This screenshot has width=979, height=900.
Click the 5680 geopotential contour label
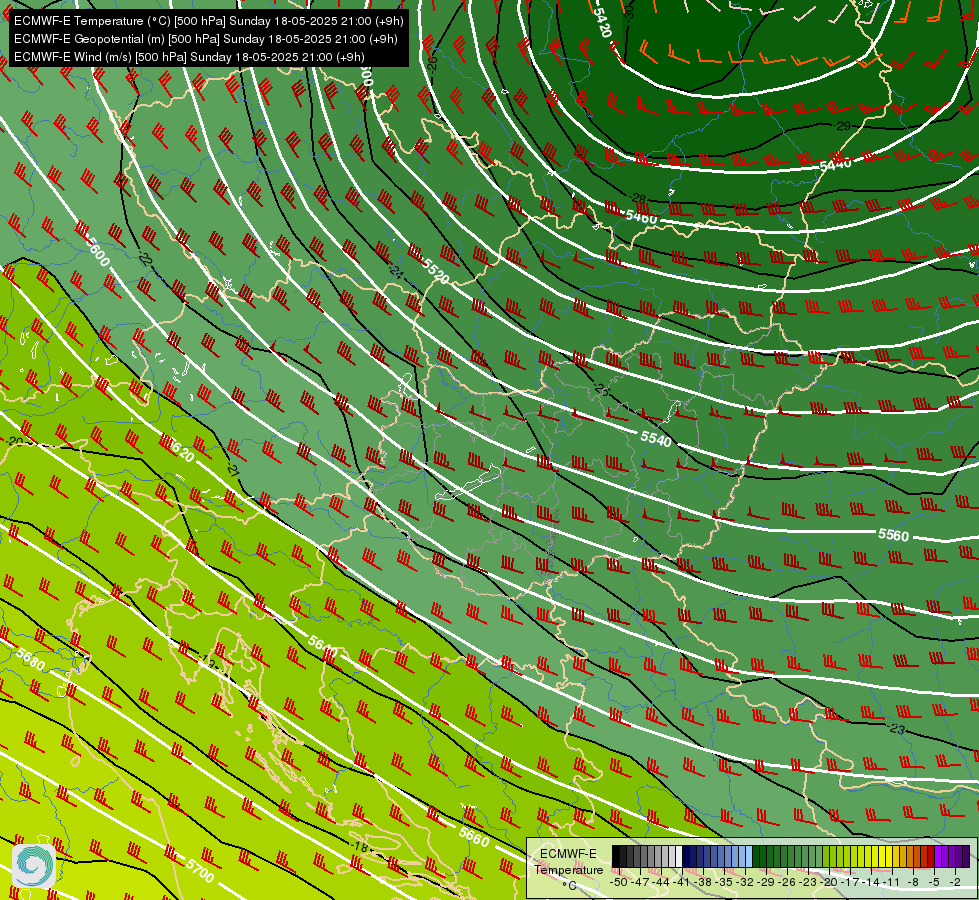click(30, 660)
